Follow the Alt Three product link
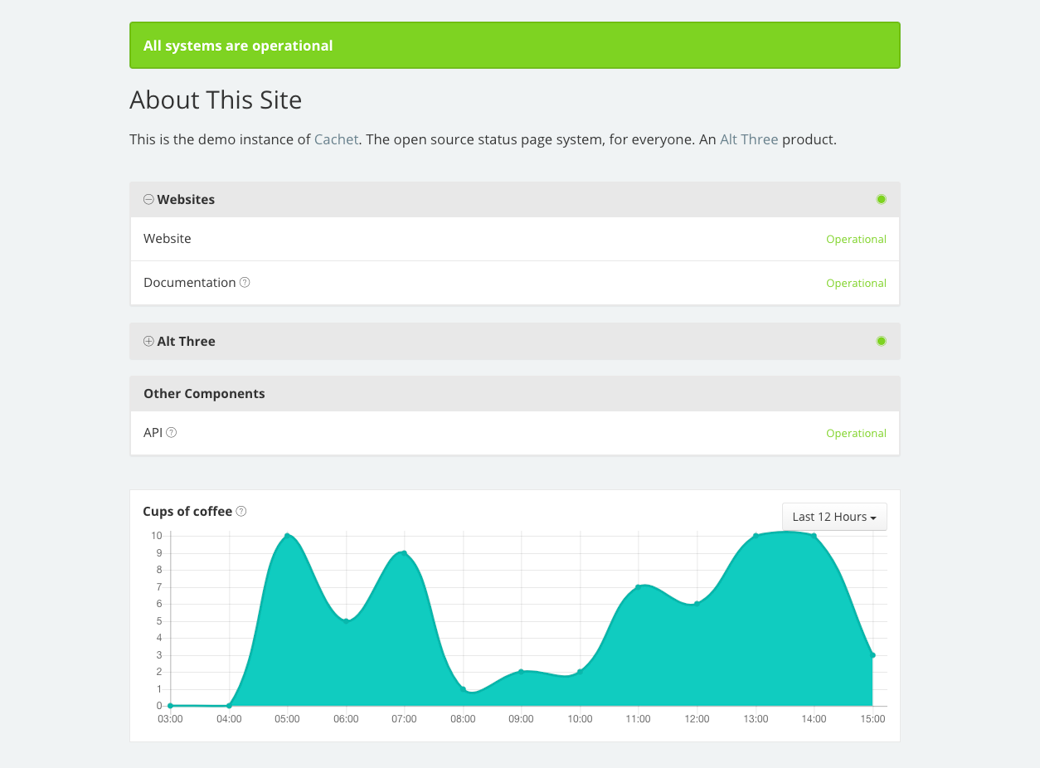The width and height of the screenshot is (1040, 768). coord(748,139)
